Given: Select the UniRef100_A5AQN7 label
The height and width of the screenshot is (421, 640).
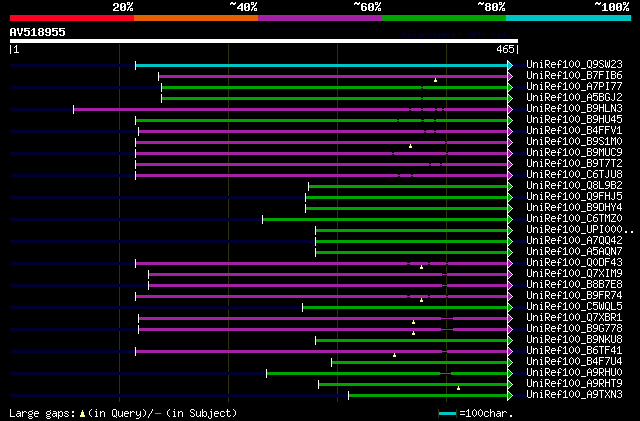Looking at the screenshot, I should (x=574, y=252).
